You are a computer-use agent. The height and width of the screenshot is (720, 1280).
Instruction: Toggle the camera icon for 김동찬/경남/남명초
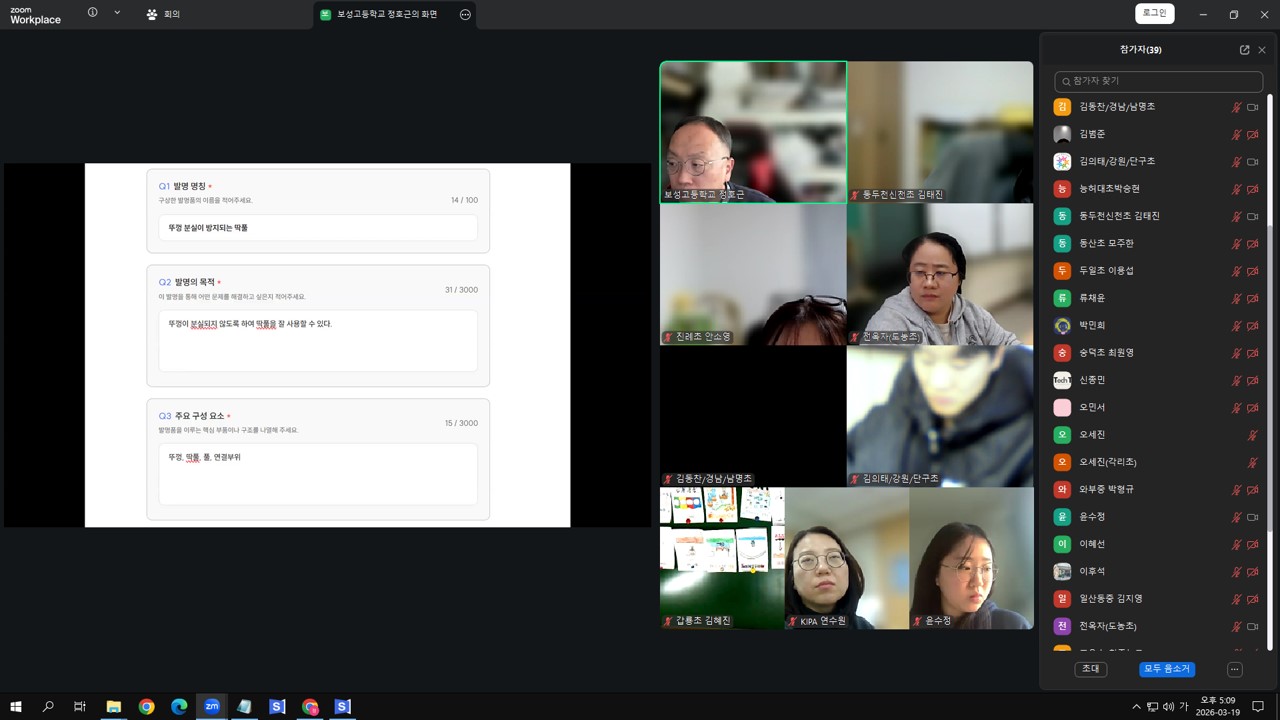click(1252, 107)
